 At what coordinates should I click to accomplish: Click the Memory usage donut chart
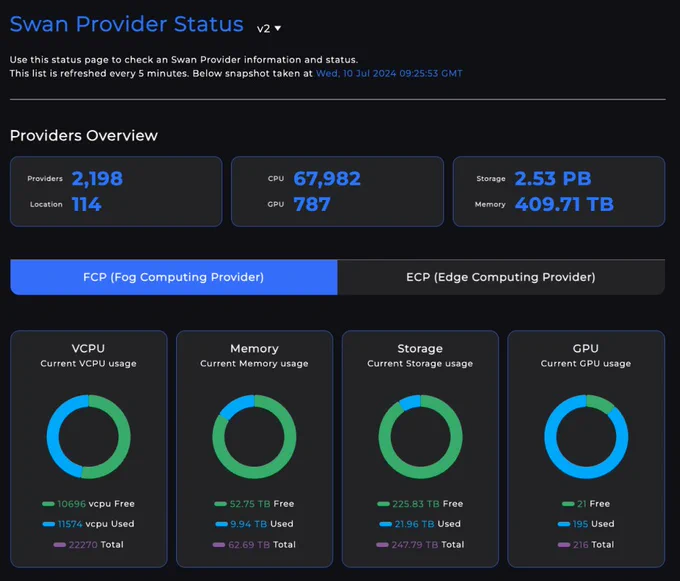254,436
